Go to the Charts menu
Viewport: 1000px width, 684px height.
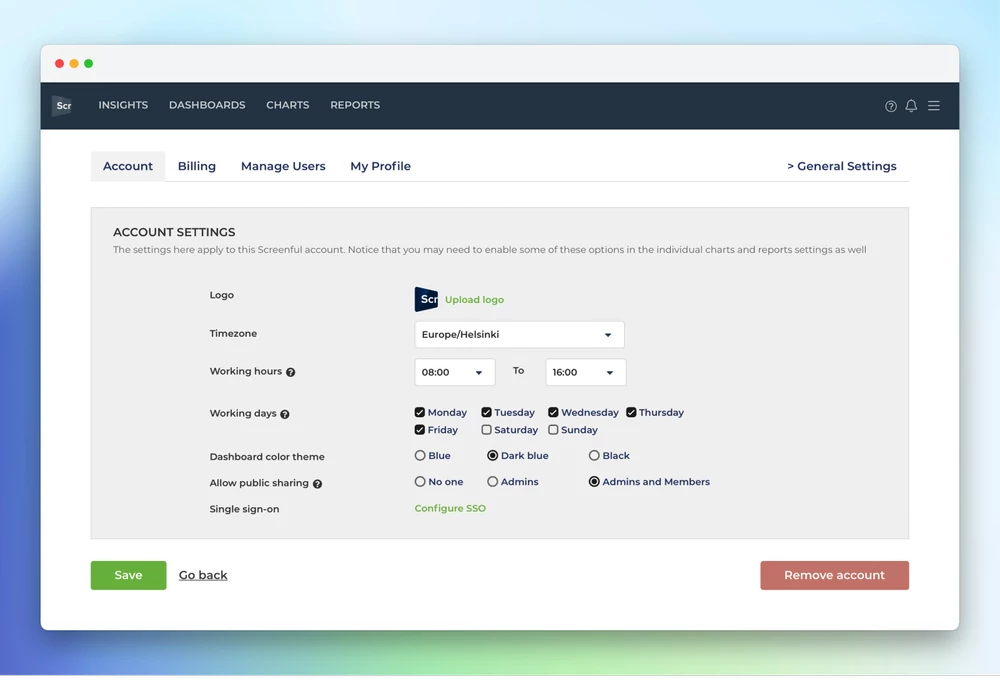tap(288, 105)
